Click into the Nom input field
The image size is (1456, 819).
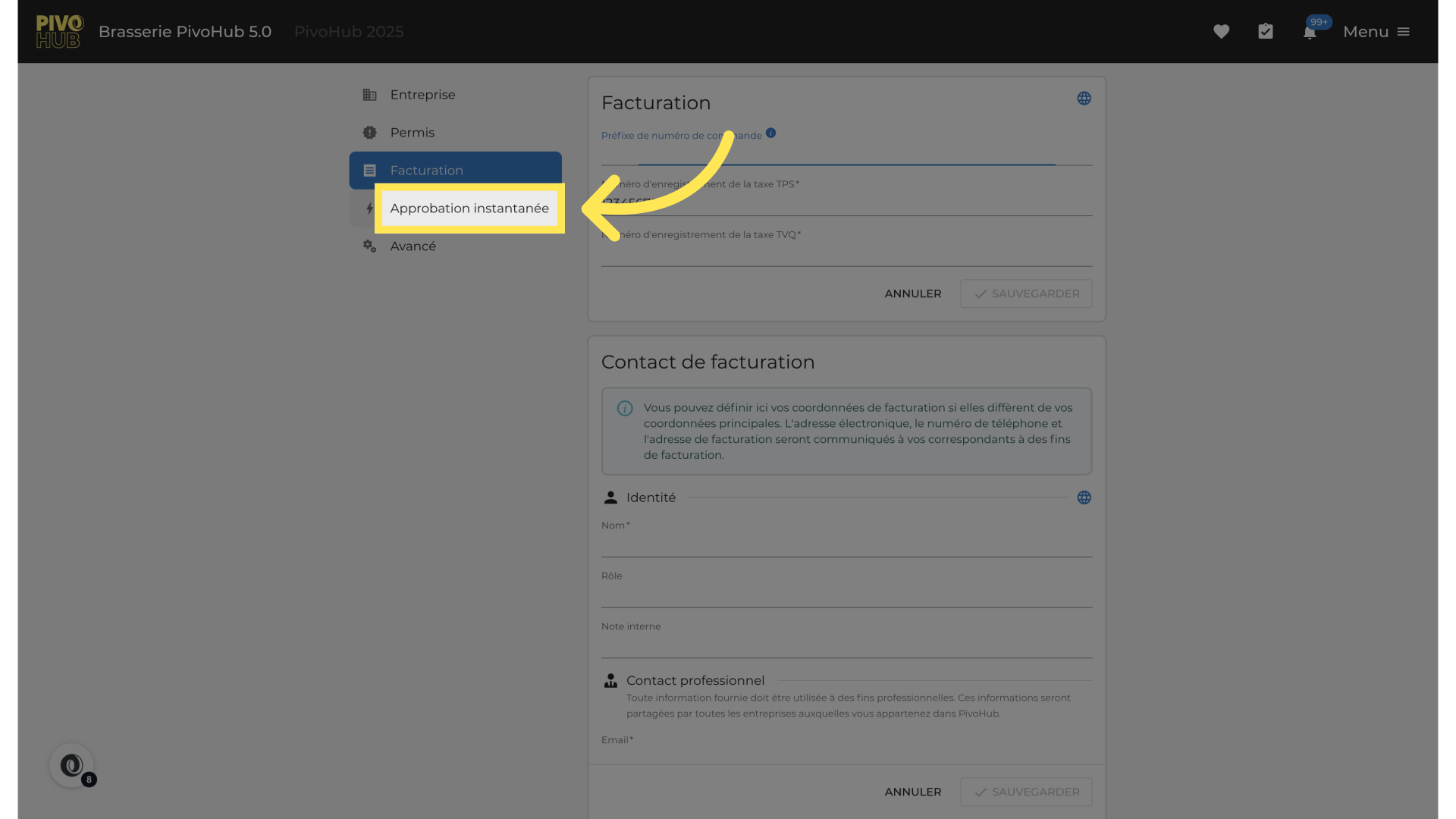pyautogui.click(x=846, y=544)
